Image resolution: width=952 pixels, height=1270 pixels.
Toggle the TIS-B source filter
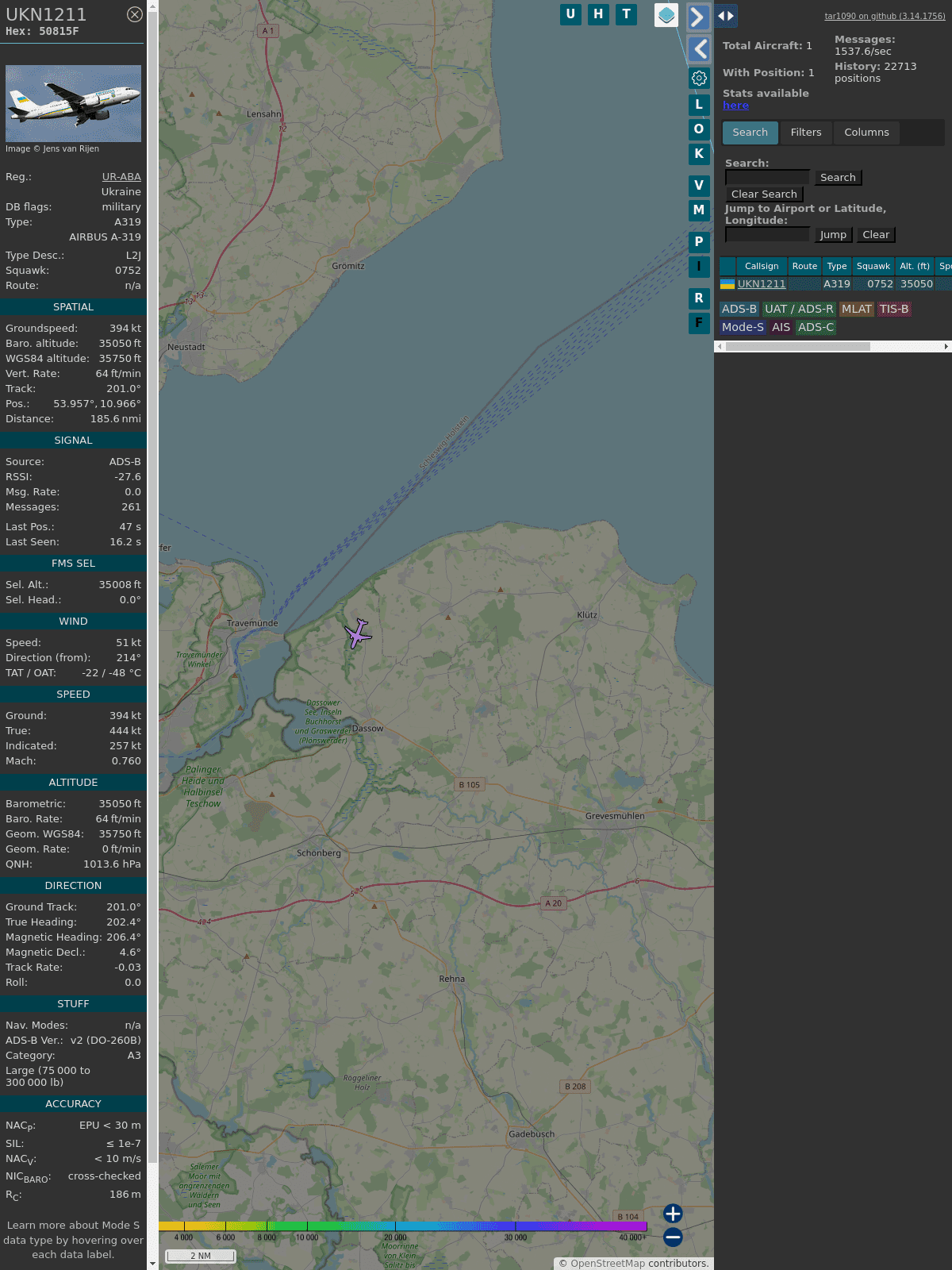point(894,310)
